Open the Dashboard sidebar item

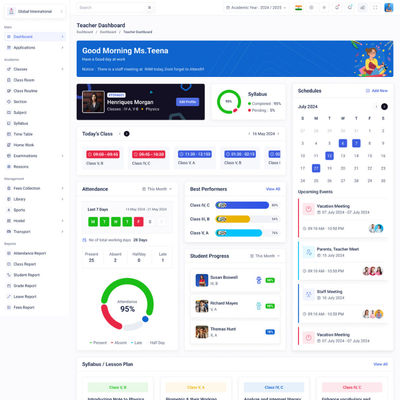(x=35, y=37)
